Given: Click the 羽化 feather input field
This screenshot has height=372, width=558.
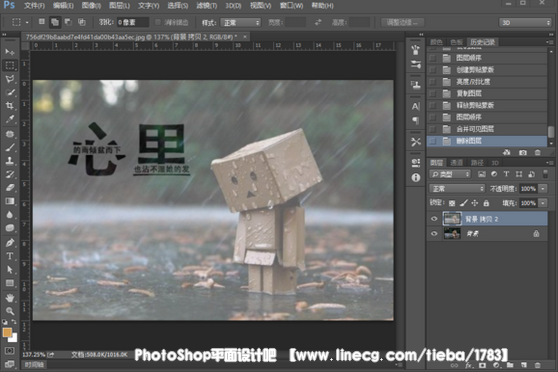Looking at the screenshot, I should [x=133, y=22].
